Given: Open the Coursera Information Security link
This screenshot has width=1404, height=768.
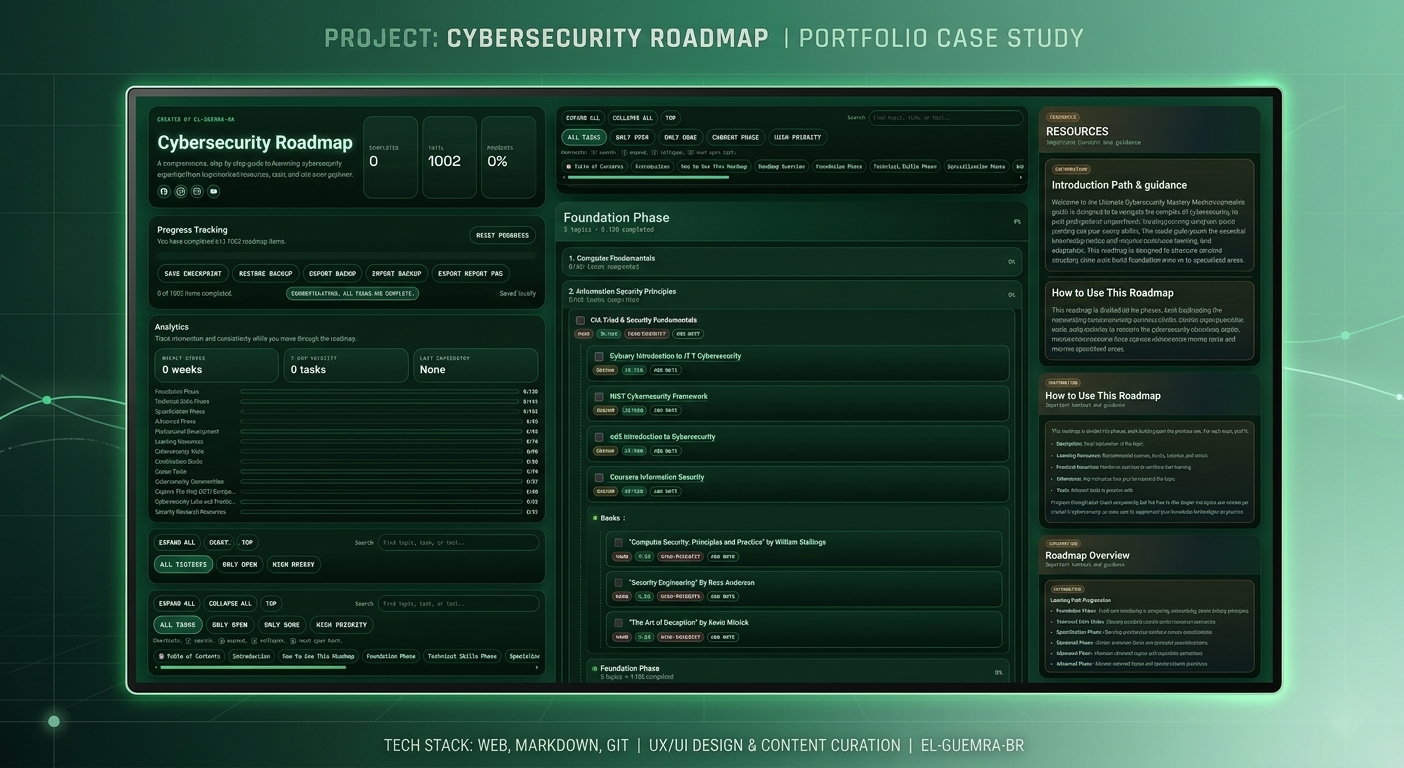Looking at the screenshot, I should click(656, 477).
